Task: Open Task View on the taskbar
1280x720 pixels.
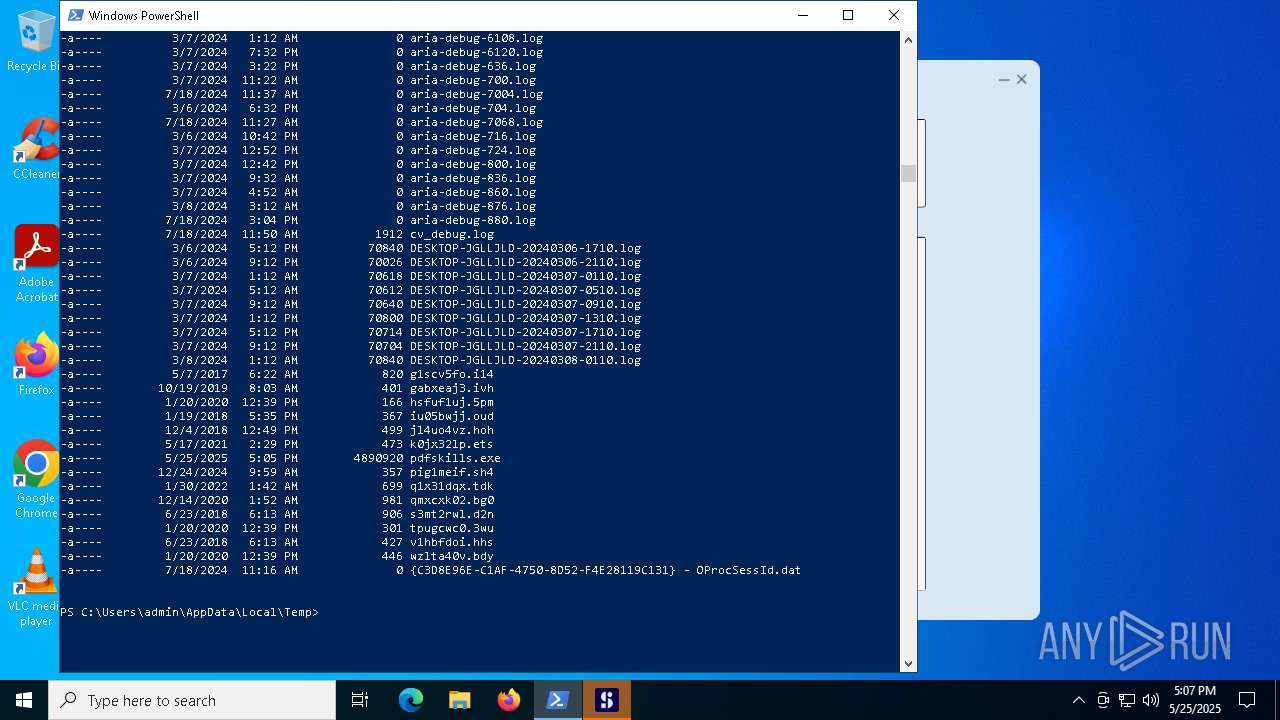Action: point(360,700)
